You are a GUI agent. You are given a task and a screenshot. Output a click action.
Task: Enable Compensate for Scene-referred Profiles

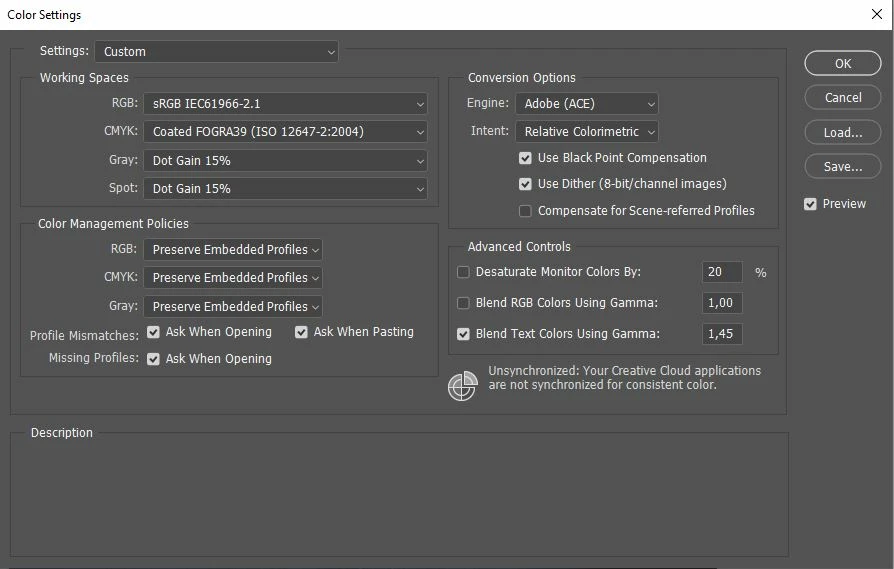[x=525, y=211]
